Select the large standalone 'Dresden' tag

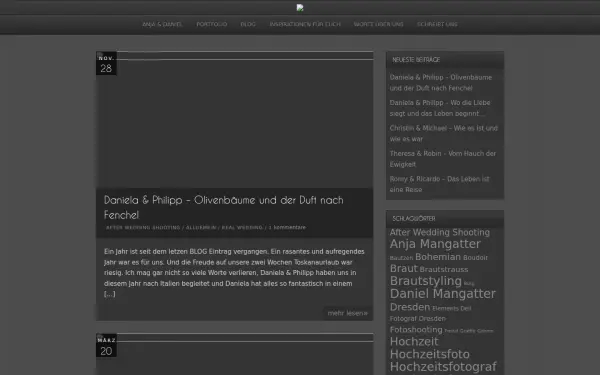(x=410, y=307)
